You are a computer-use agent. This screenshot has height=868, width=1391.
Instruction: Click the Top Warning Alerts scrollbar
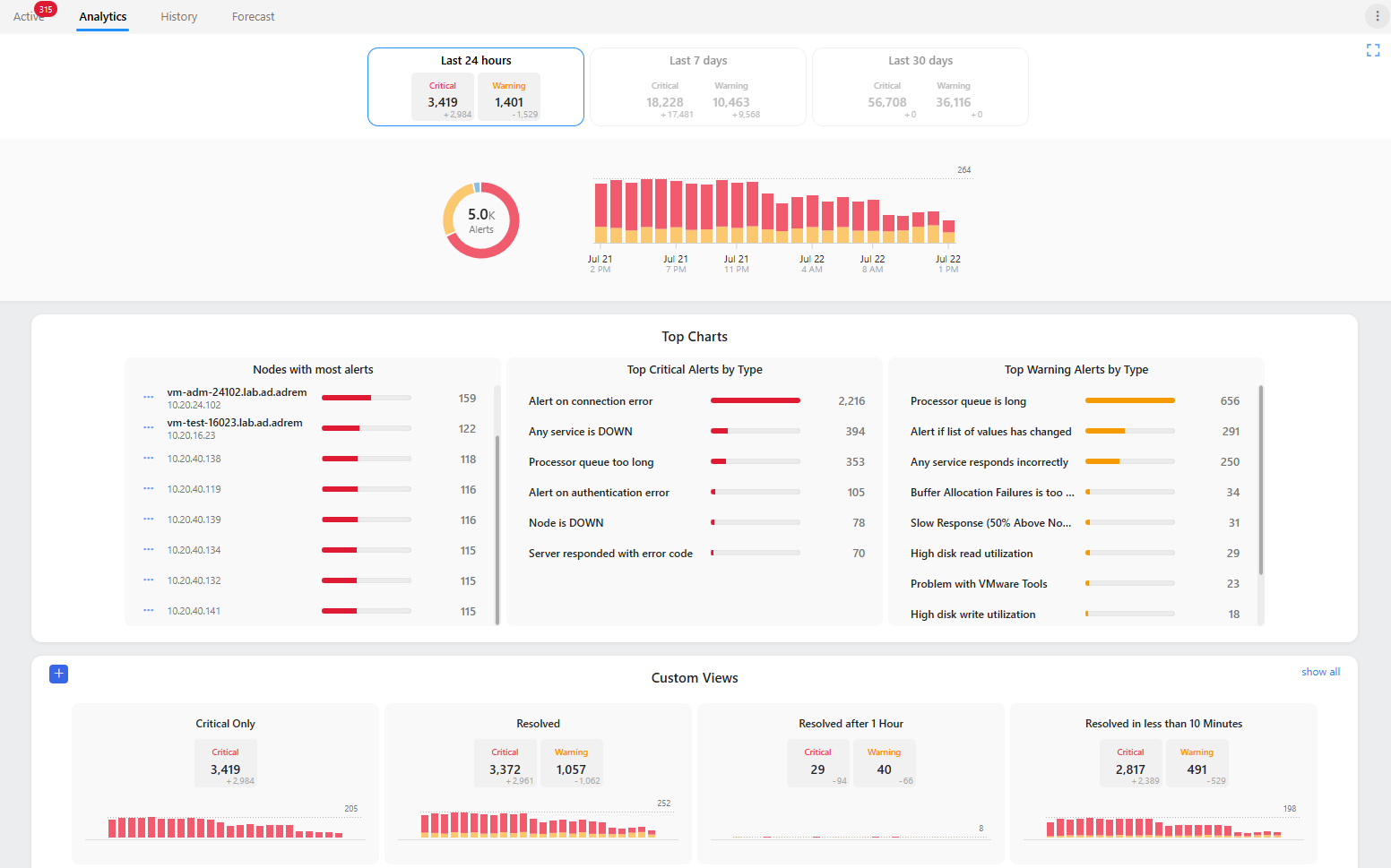pos(1261,480)
